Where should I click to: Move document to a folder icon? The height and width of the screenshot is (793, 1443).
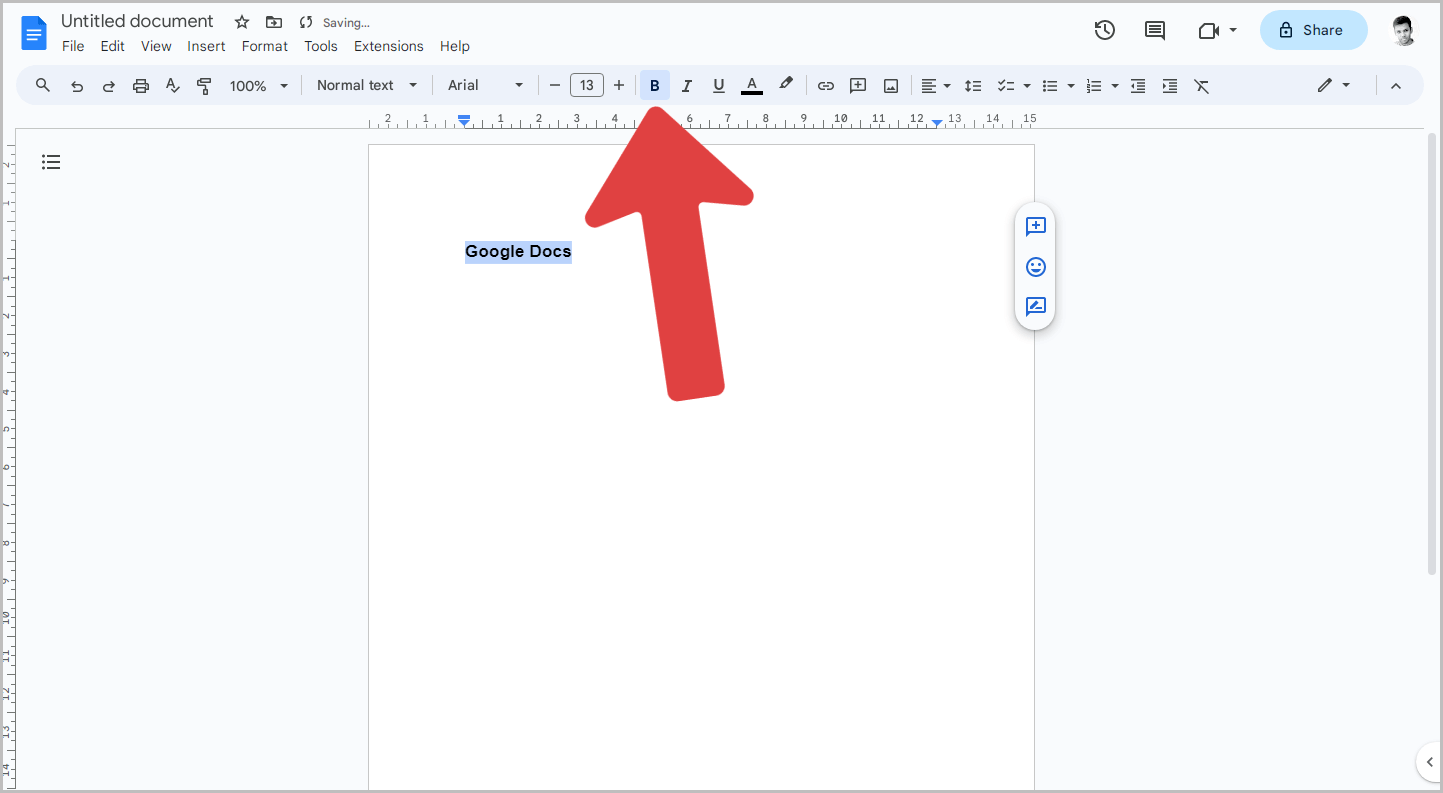tap(274, 22)
